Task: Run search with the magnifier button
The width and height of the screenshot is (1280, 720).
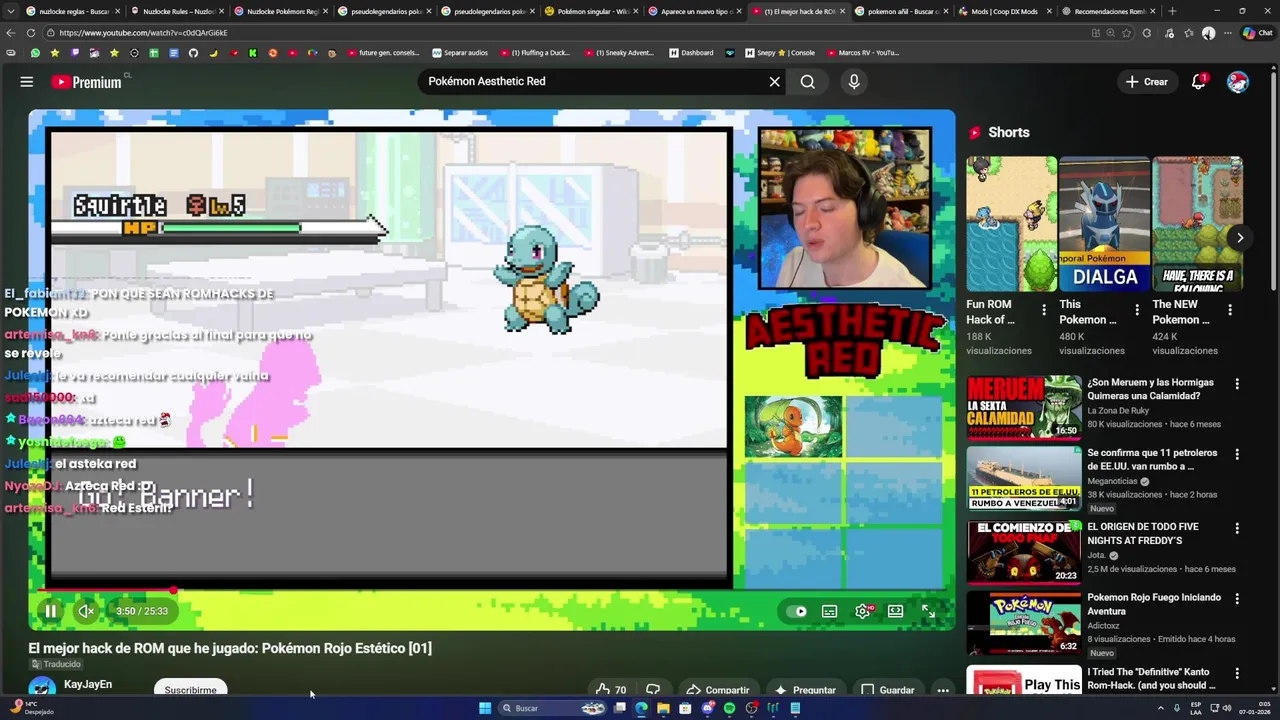Action: pos(808,82)
